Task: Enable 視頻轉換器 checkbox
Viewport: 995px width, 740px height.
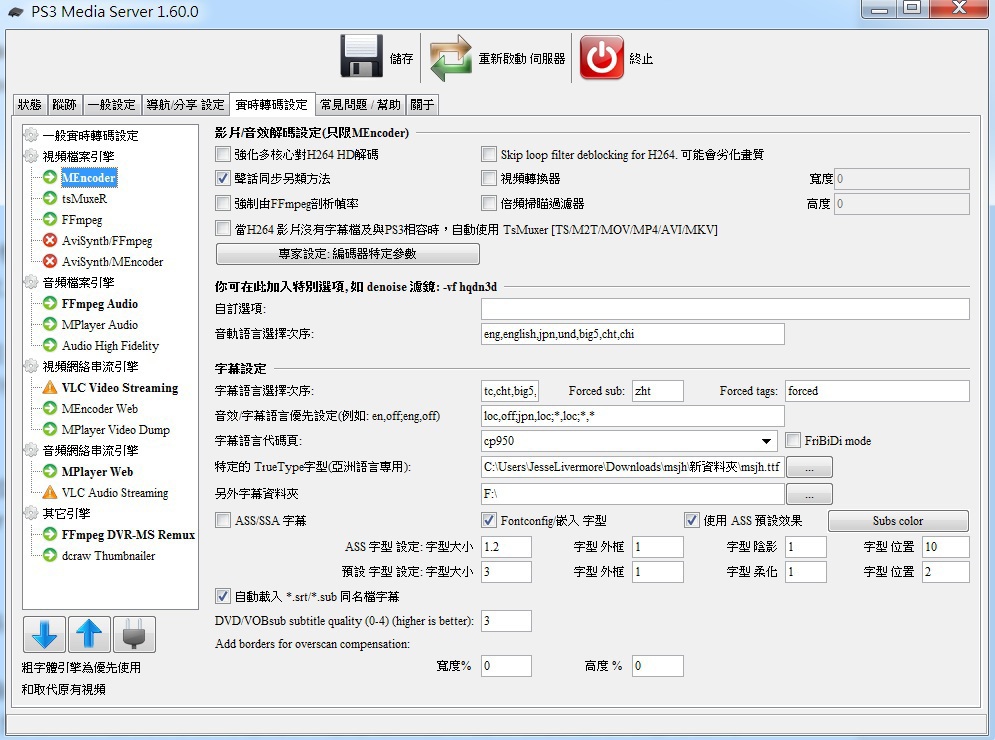Action: point(489,178)
